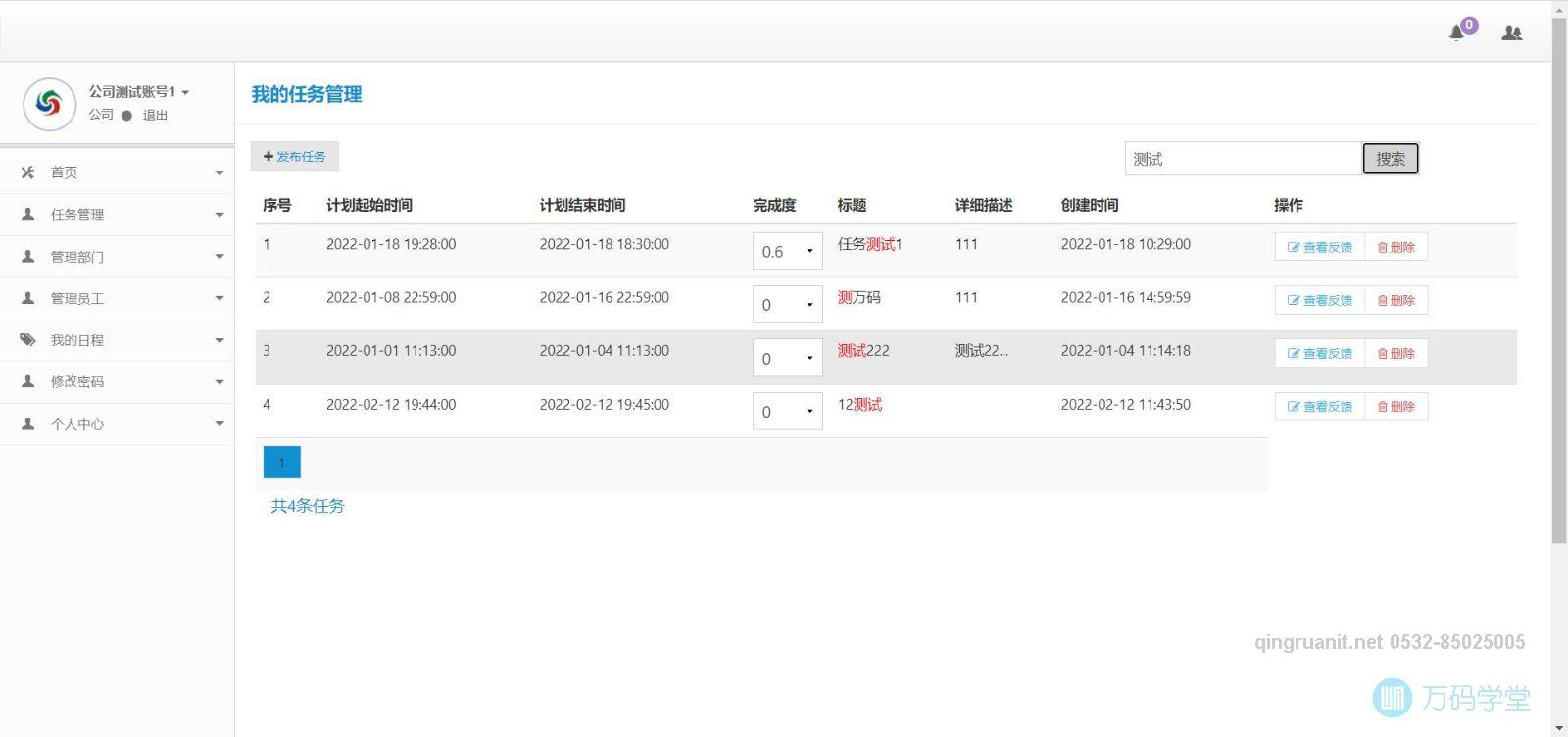Click the 发布任务 button
Image resolution: width=1568 pixels, height=737 pixels.
click(x=295, y=156)
